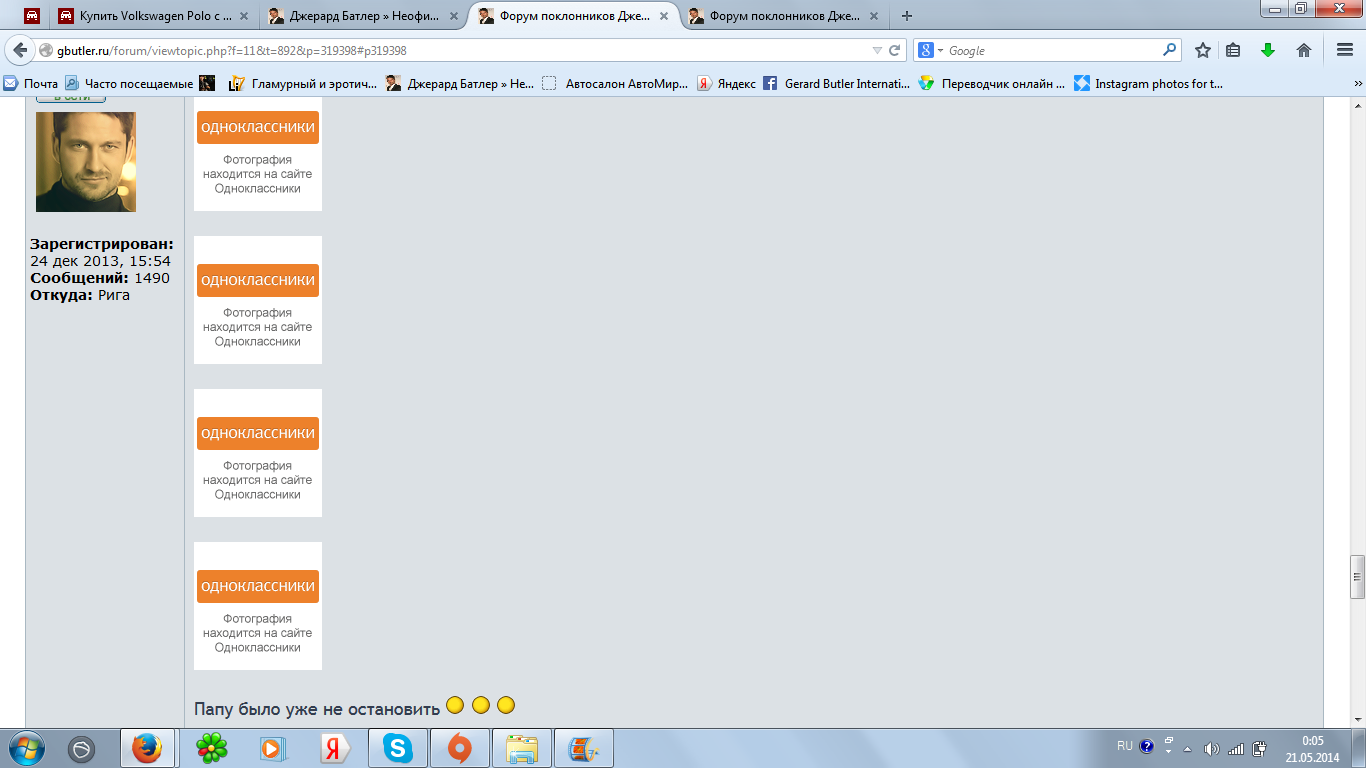Open a new tab with plus button
Screen dimensions: 1366x768
click(x=907, y=16)
